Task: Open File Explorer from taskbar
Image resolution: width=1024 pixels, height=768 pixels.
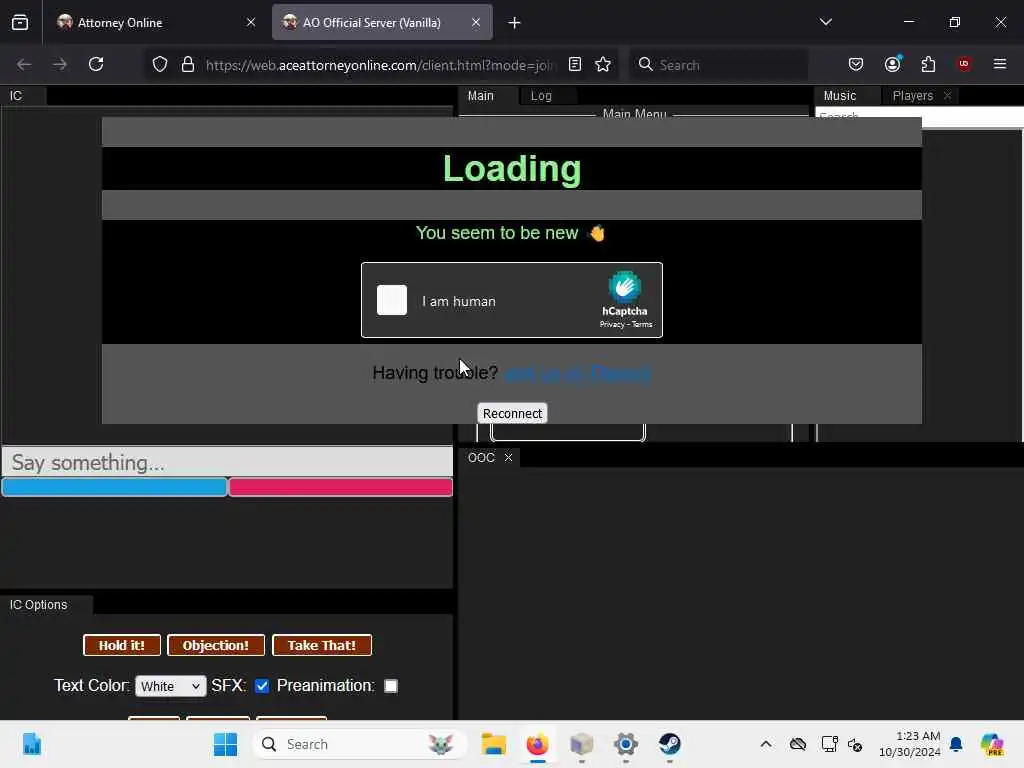Action: click(x=494, y=744)
